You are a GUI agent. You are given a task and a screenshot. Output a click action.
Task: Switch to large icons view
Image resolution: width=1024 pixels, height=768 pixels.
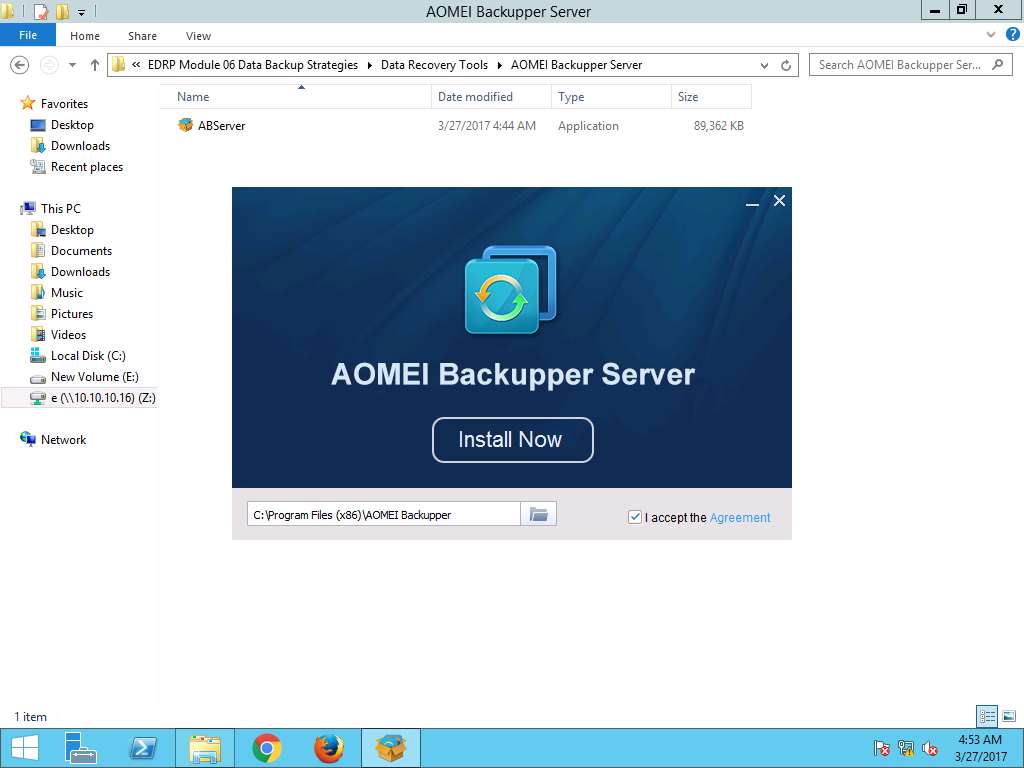click(1009, 716)
